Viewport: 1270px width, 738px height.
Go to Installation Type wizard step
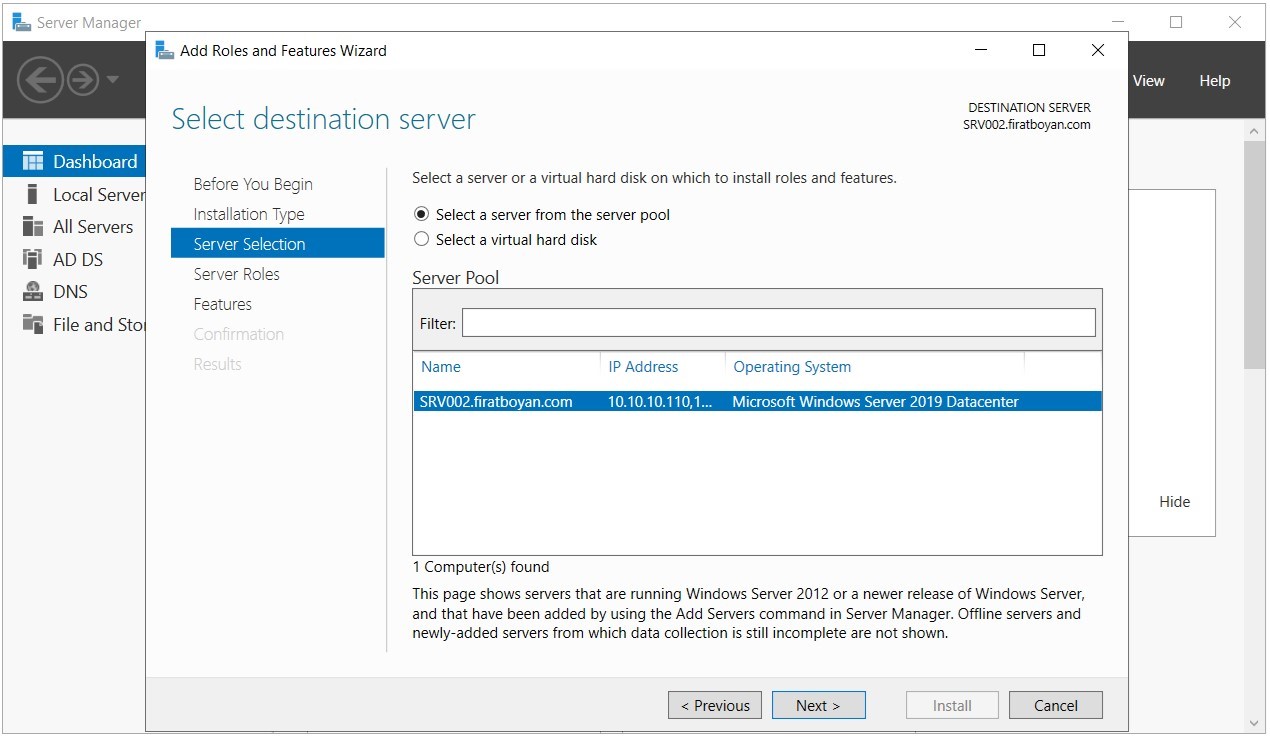coord(249,214)
